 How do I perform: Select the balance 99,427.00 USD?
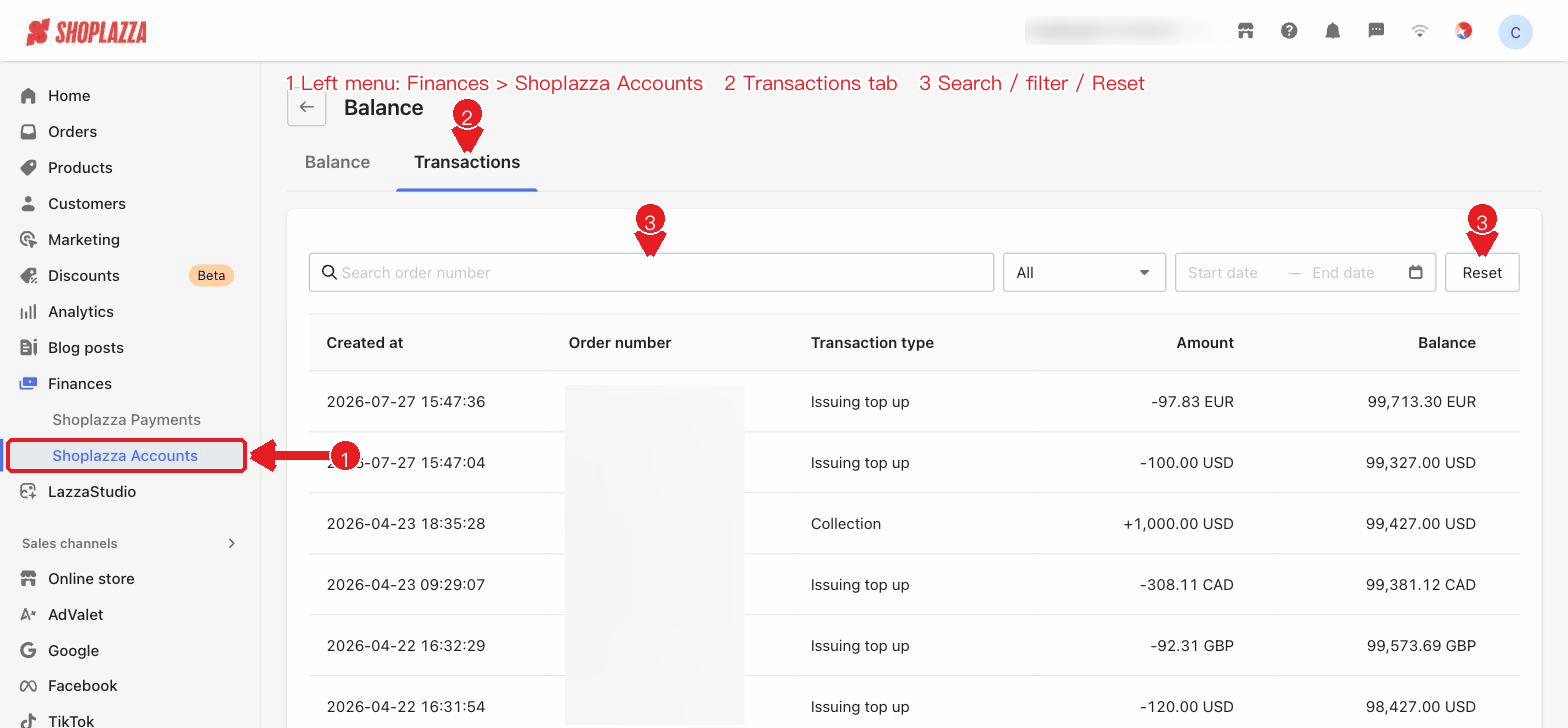coord(1421,524)
